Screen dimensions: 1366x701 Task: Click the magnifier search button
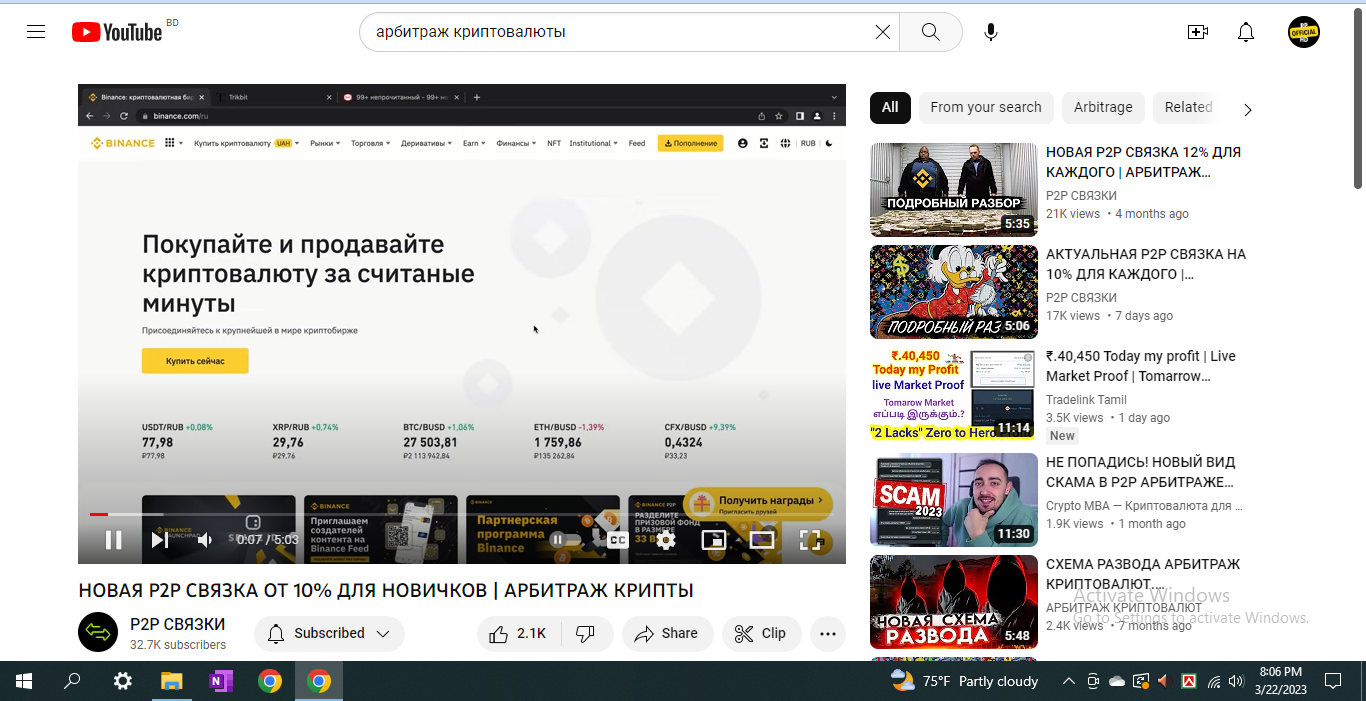pyautogui.click(x=930, y=32)
